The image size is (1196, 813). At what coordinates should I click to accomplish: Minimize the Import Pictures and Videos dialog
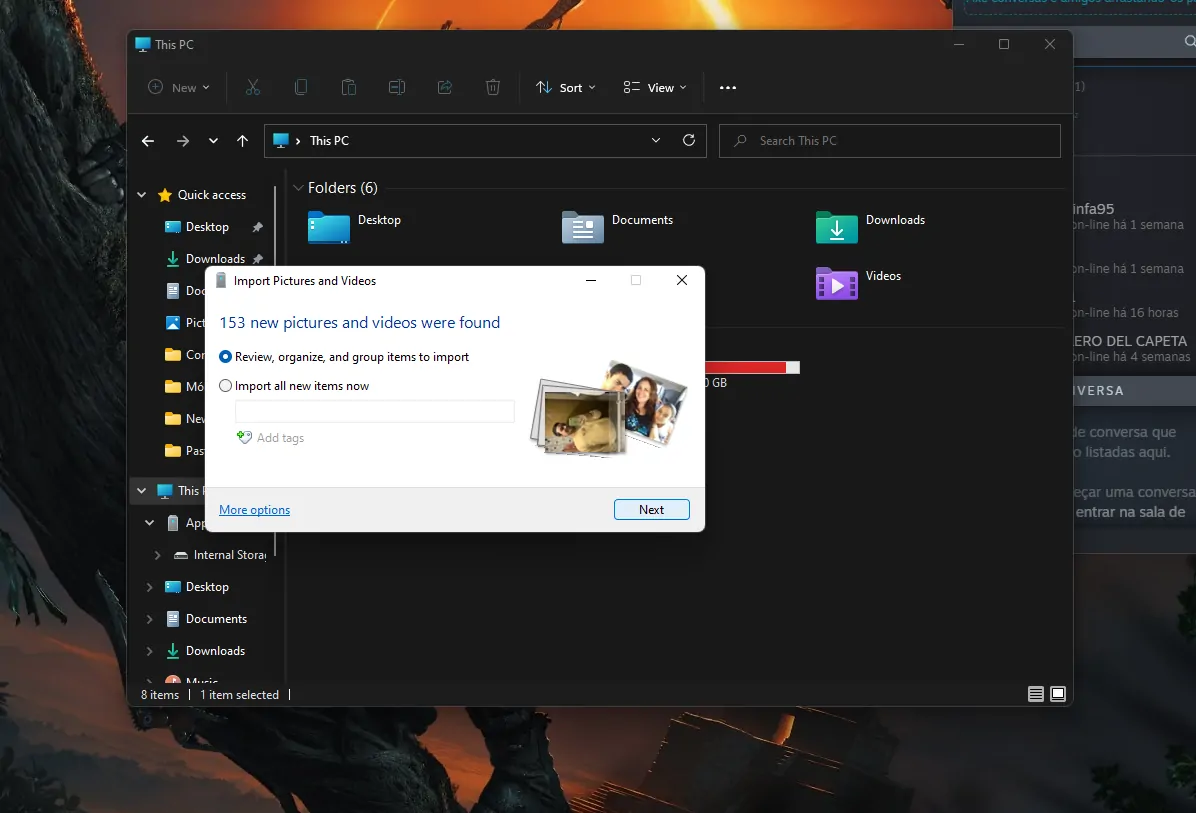[590, 281]
